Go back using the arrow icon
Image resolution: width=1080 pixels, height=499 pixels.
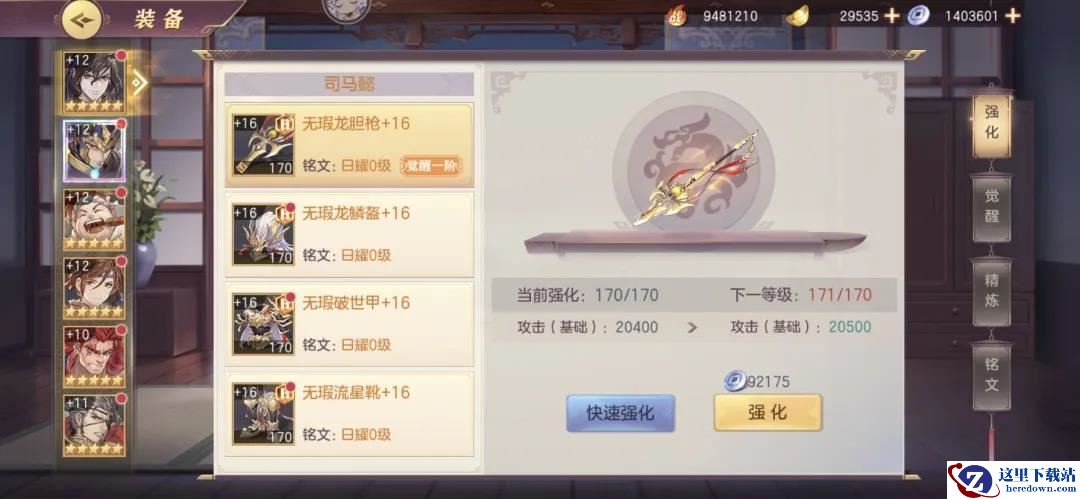(82, 20)
